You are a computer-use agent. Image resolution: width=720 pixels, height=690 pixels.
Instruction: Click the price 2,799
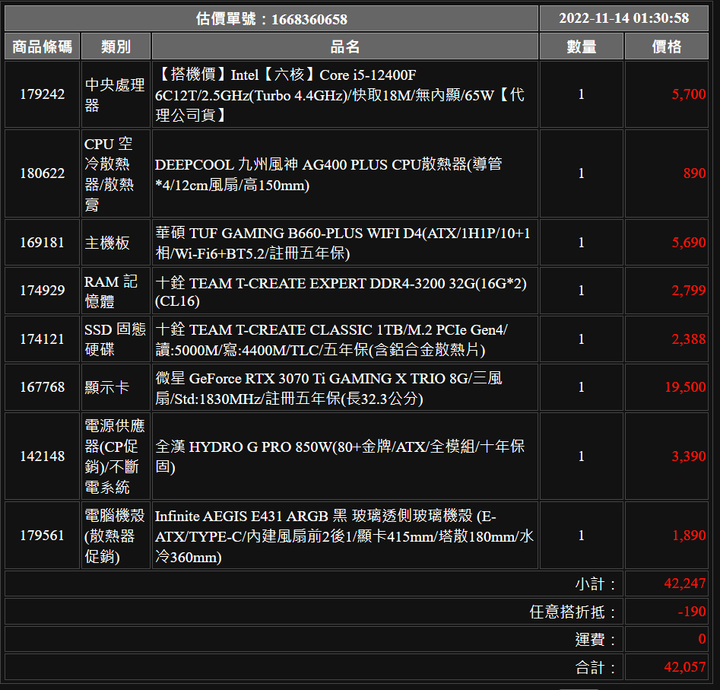click(688, 290)
